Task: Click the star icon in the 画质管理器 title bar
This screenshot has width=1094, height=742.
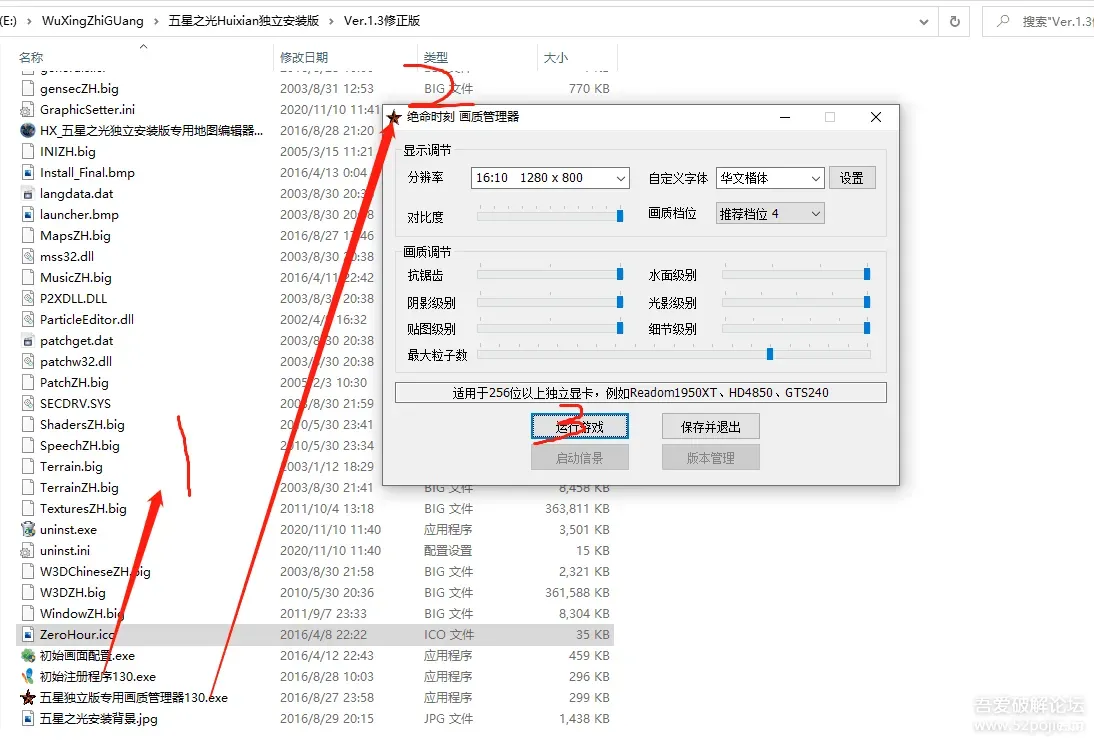Action: coord(394,117)
